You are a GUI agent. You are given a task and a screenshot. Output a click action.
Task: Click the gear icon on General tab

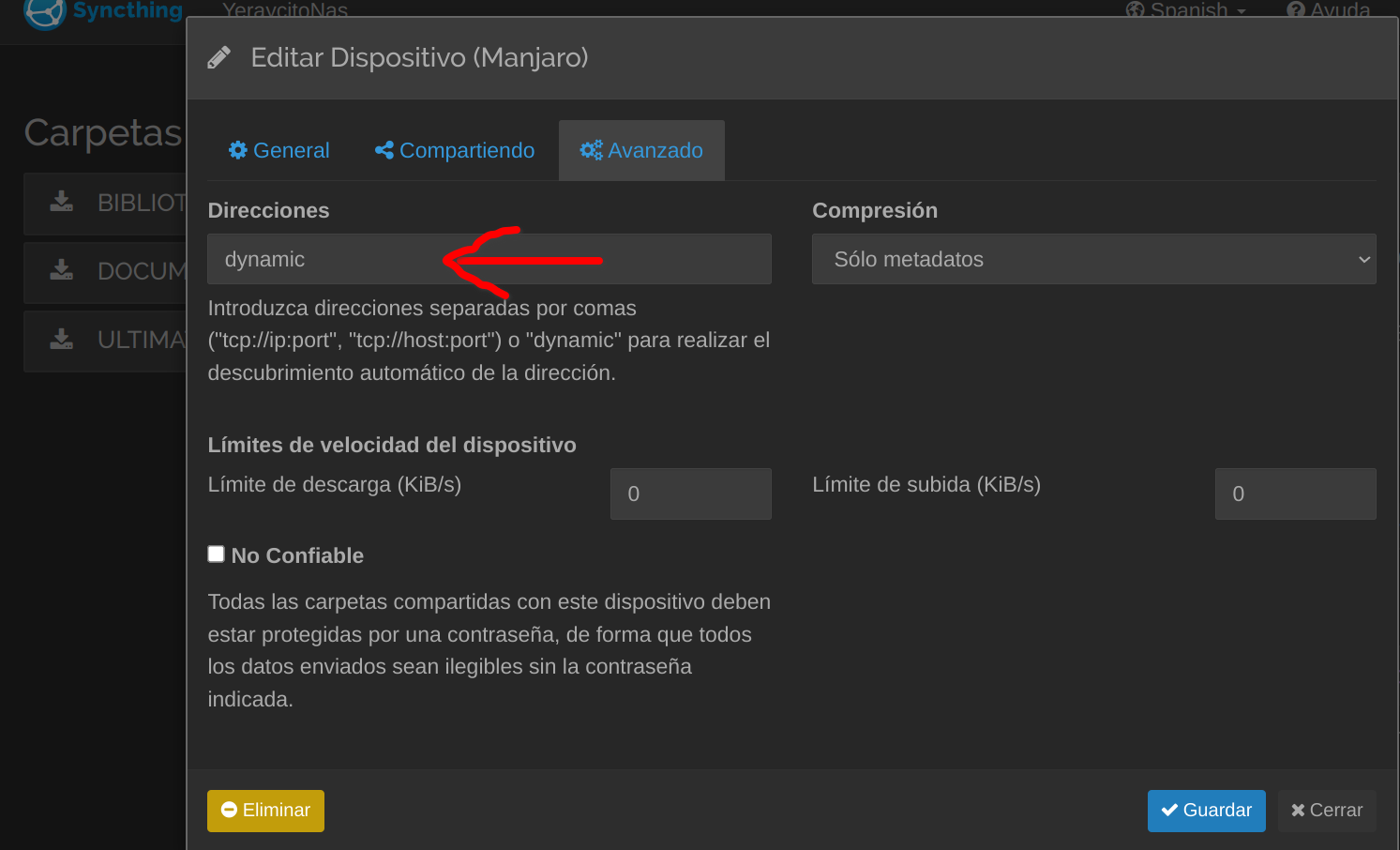click(238, 150)
